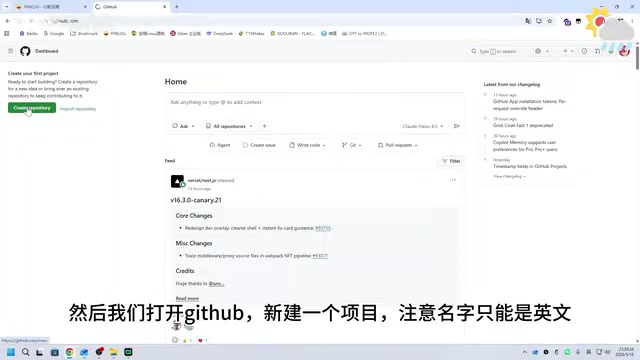Show hidden system tray icons chevron
This screenshot has width=640, height=360.
click(x=524, y=352)
